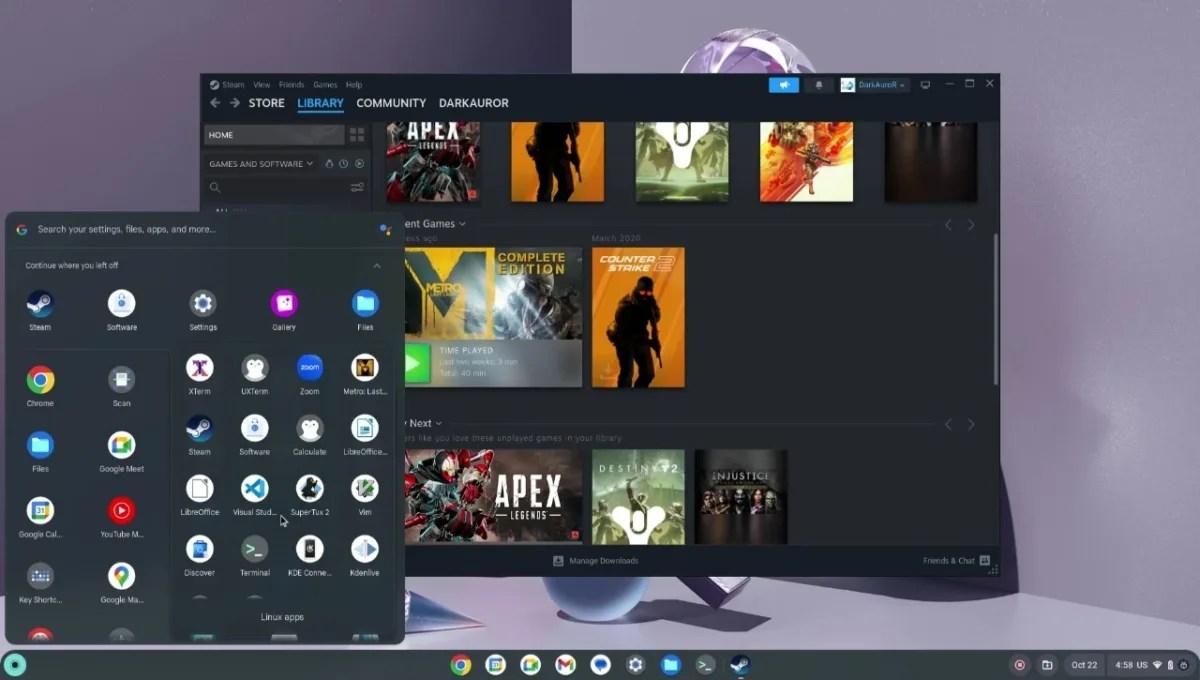Image resolution: width=1200 pixels, height=680 pixels.
Task: Activate Google Assistant in the launcher search bar
Action: pyautogui.click(x=385, y=229)
